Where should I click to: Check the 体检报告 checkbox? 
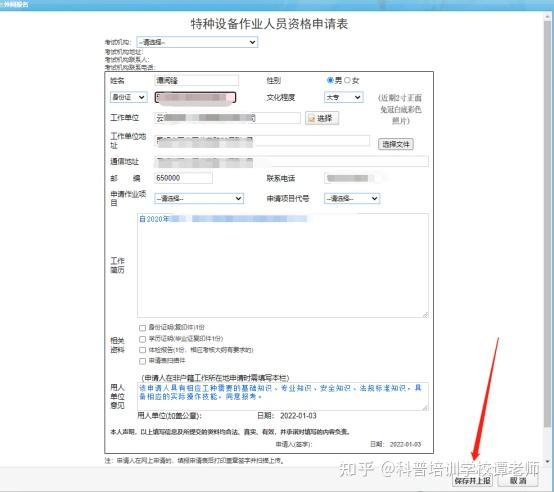pyautogui.click(x=142, y=350)
